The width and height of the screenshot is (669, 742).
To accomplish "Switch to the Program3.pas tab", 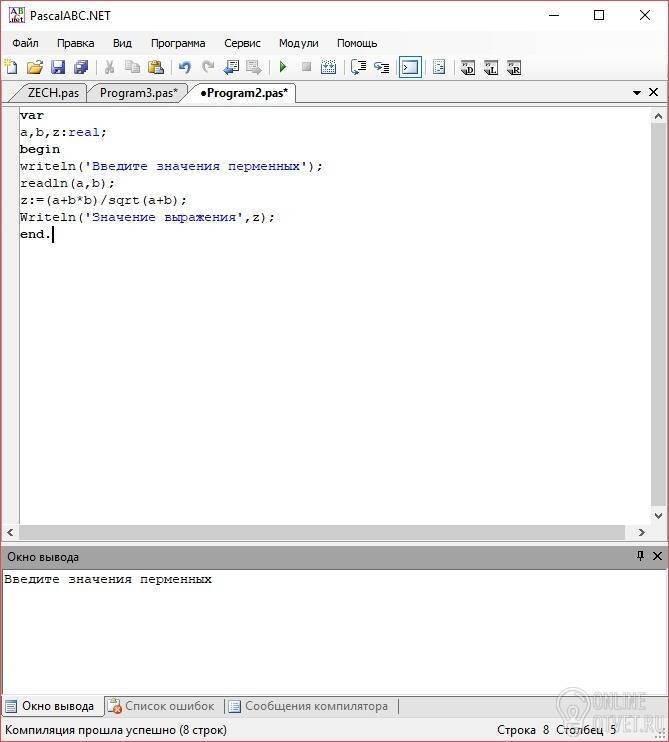I will click(138, 93).
